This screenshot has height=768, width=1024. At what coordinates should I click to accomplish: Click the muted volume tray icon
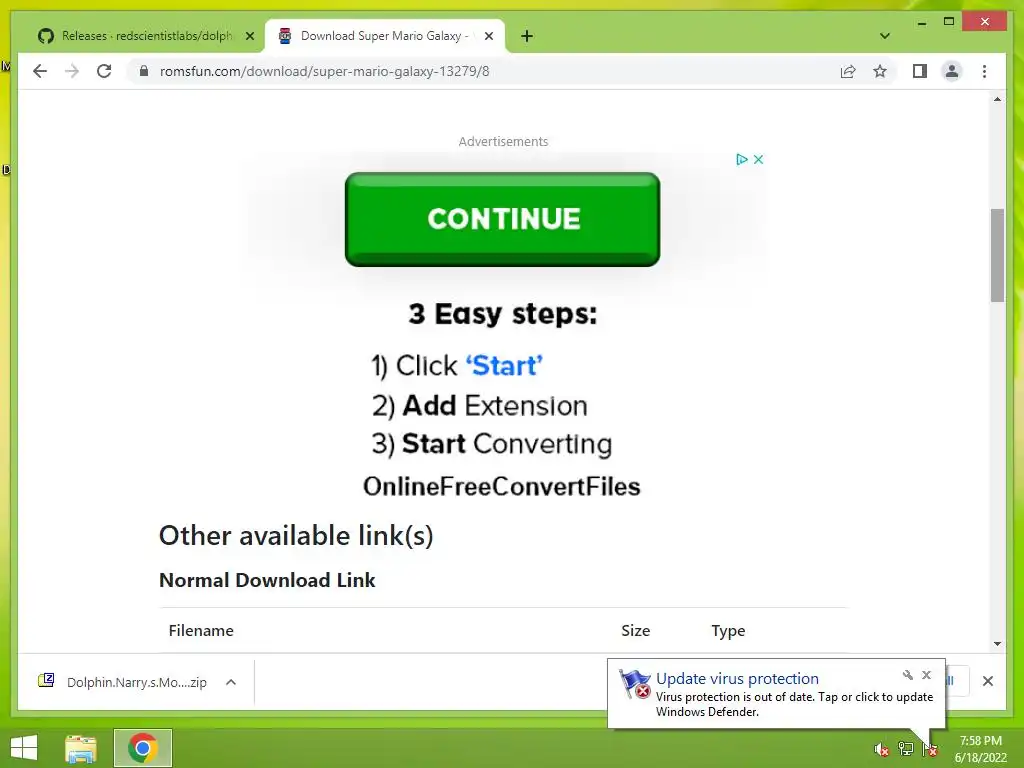[882, 750]
